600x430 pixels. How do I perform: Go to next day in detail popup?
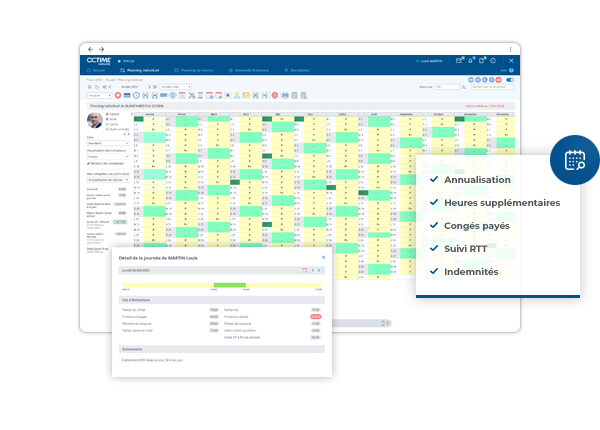(319, 270)
